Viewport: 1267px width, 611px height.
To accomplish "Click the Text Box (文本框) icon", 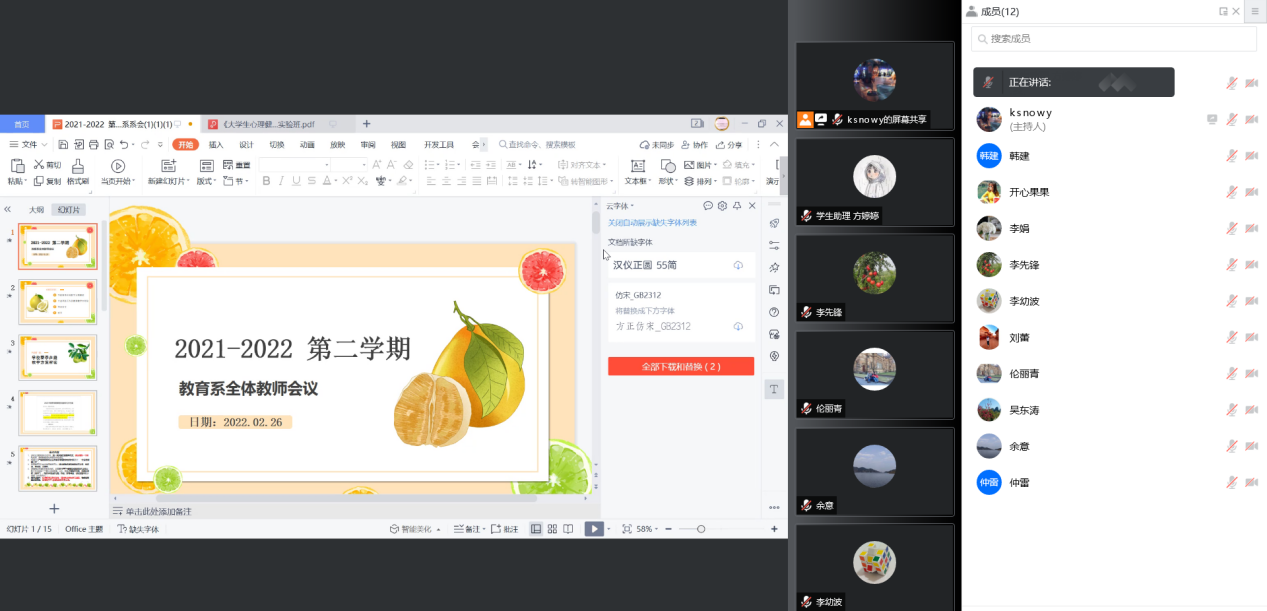I will (x=636, y=165).
